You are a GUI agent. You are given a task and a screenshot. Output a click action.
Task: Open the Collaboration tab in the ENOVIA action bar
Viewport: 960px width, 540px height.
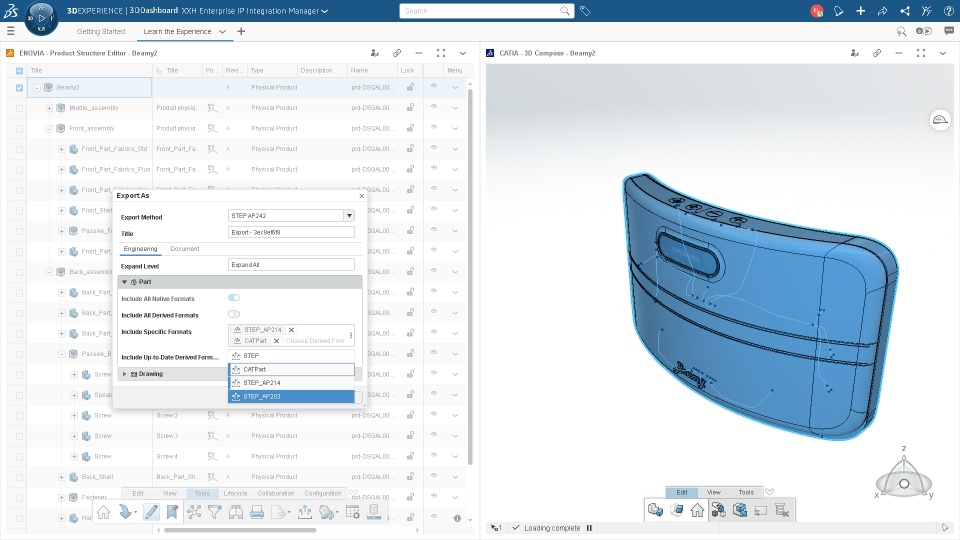point(276,493)
